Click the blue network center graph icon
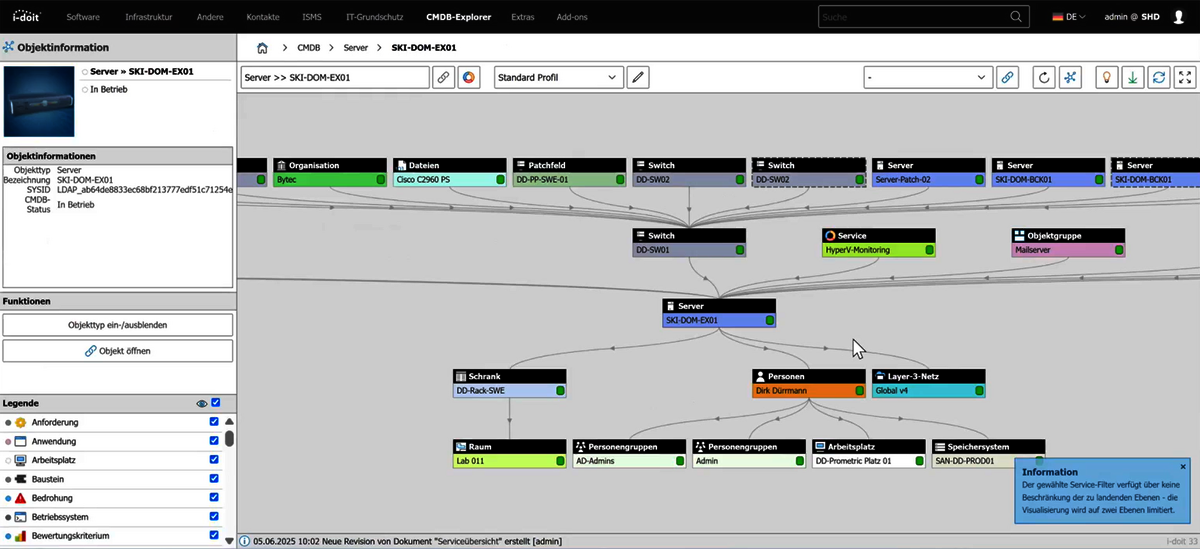1200x549 pixels. 1071,77
